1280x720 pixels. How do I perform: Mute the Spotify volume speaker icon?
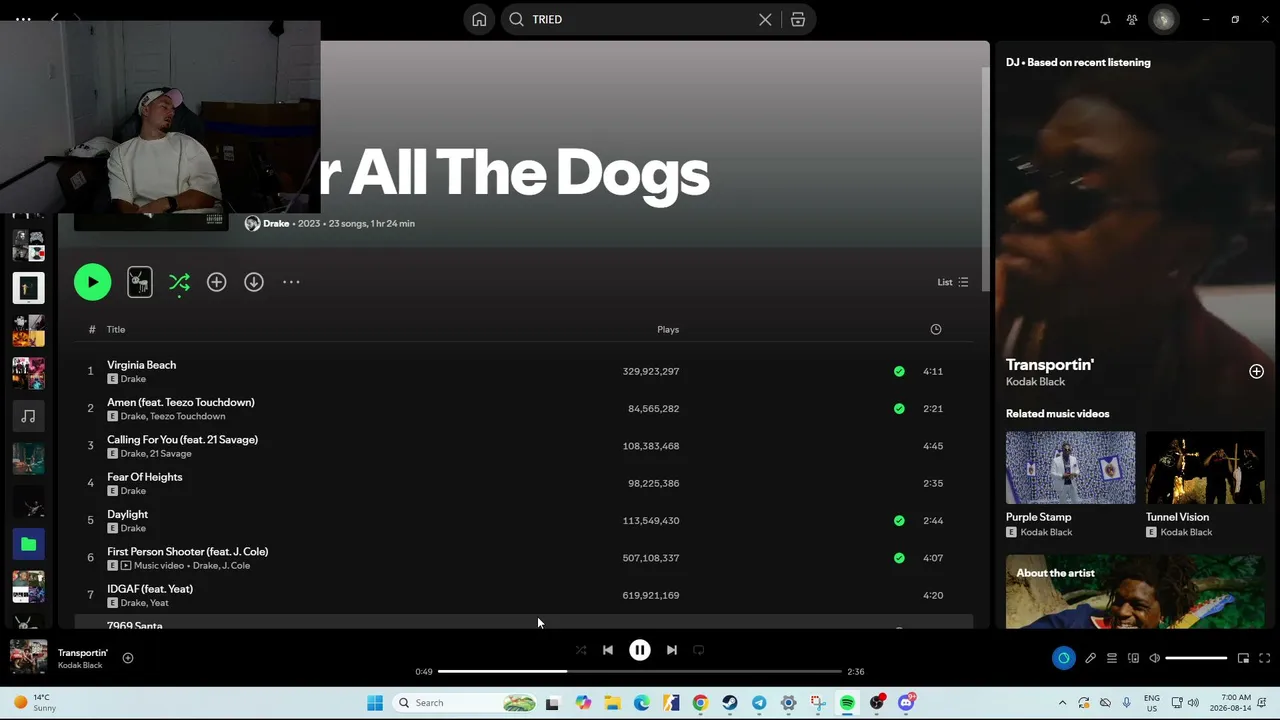tap(1154, 658)
